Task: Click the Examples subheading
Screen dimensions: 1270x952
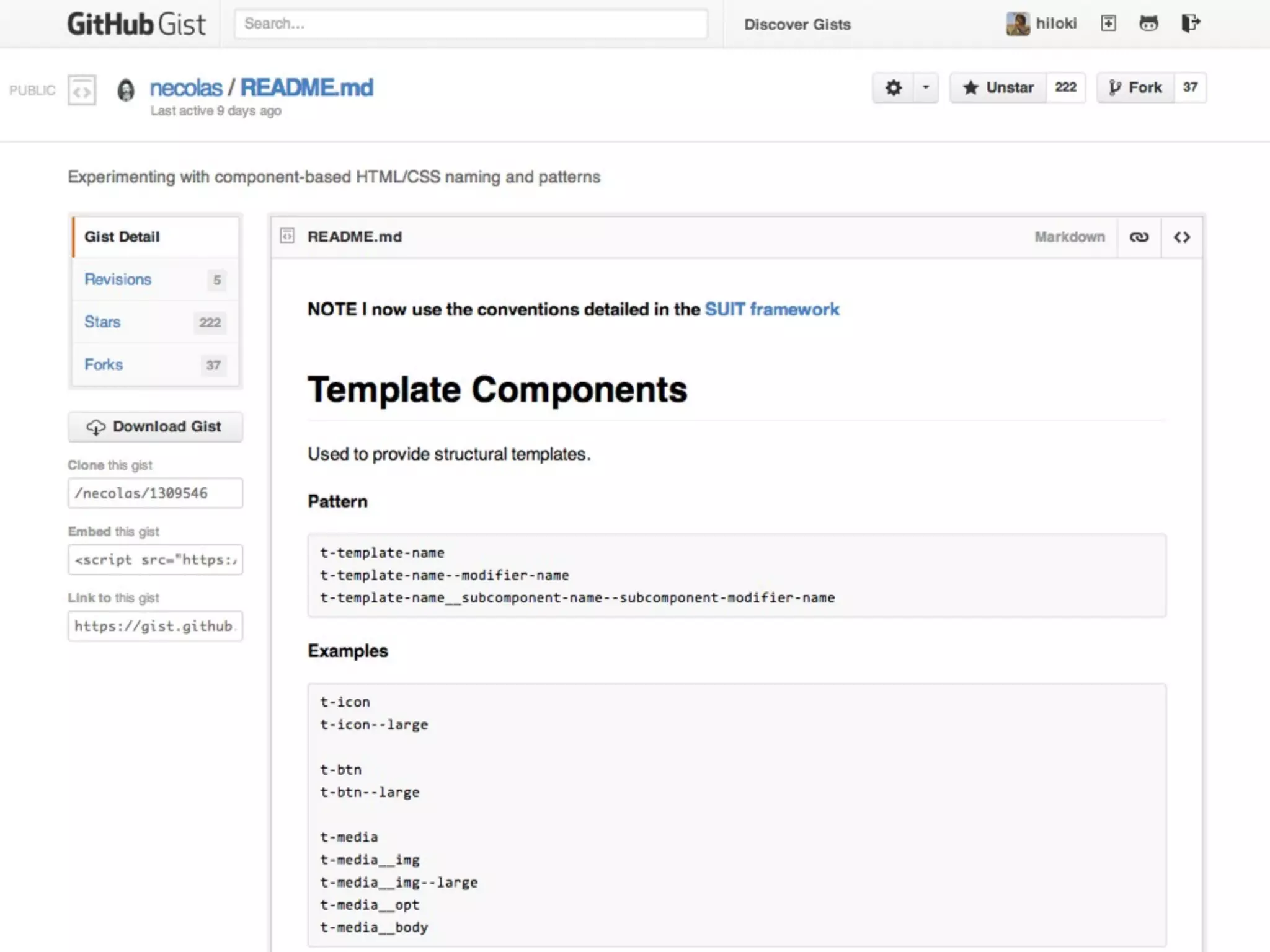Action: [348, 651]
